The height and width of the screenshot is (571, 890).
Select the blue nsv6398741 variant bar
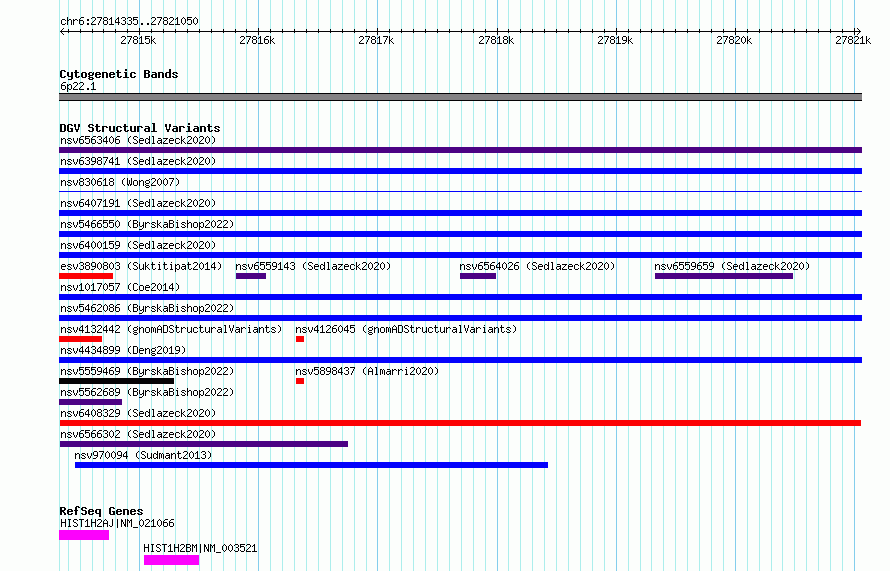460,171
